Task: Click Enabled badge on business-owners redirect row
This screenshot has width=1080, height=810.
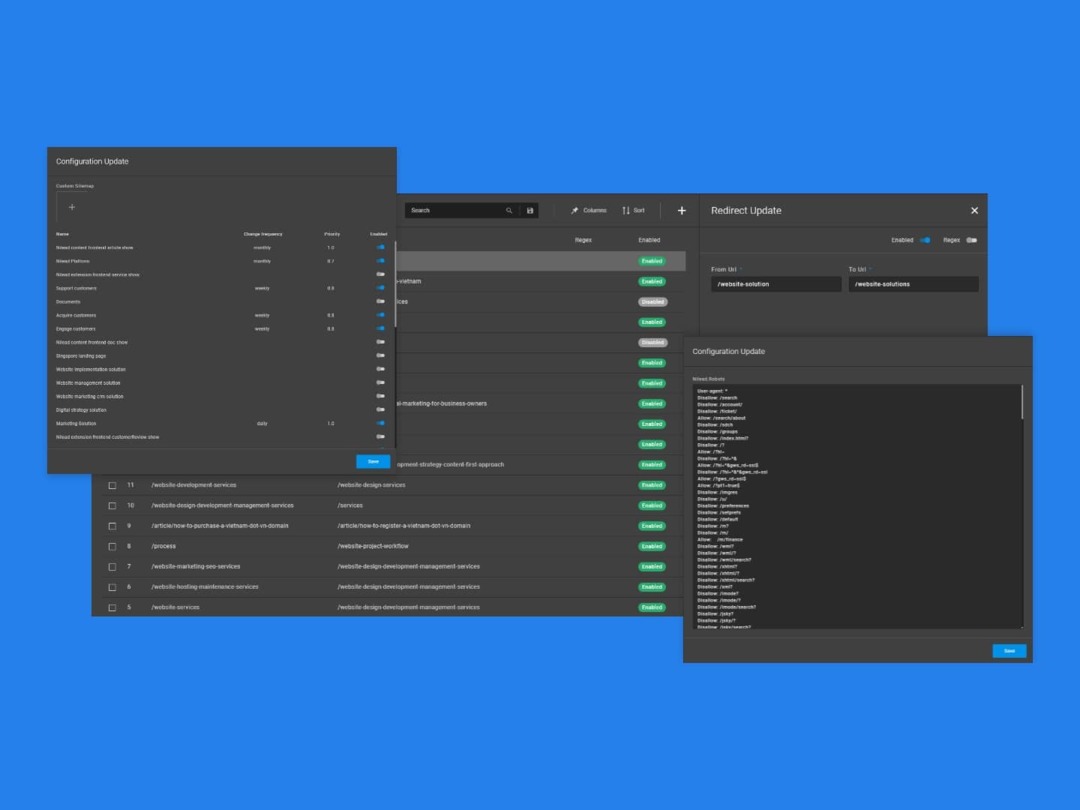Action: tap(652, 404)
